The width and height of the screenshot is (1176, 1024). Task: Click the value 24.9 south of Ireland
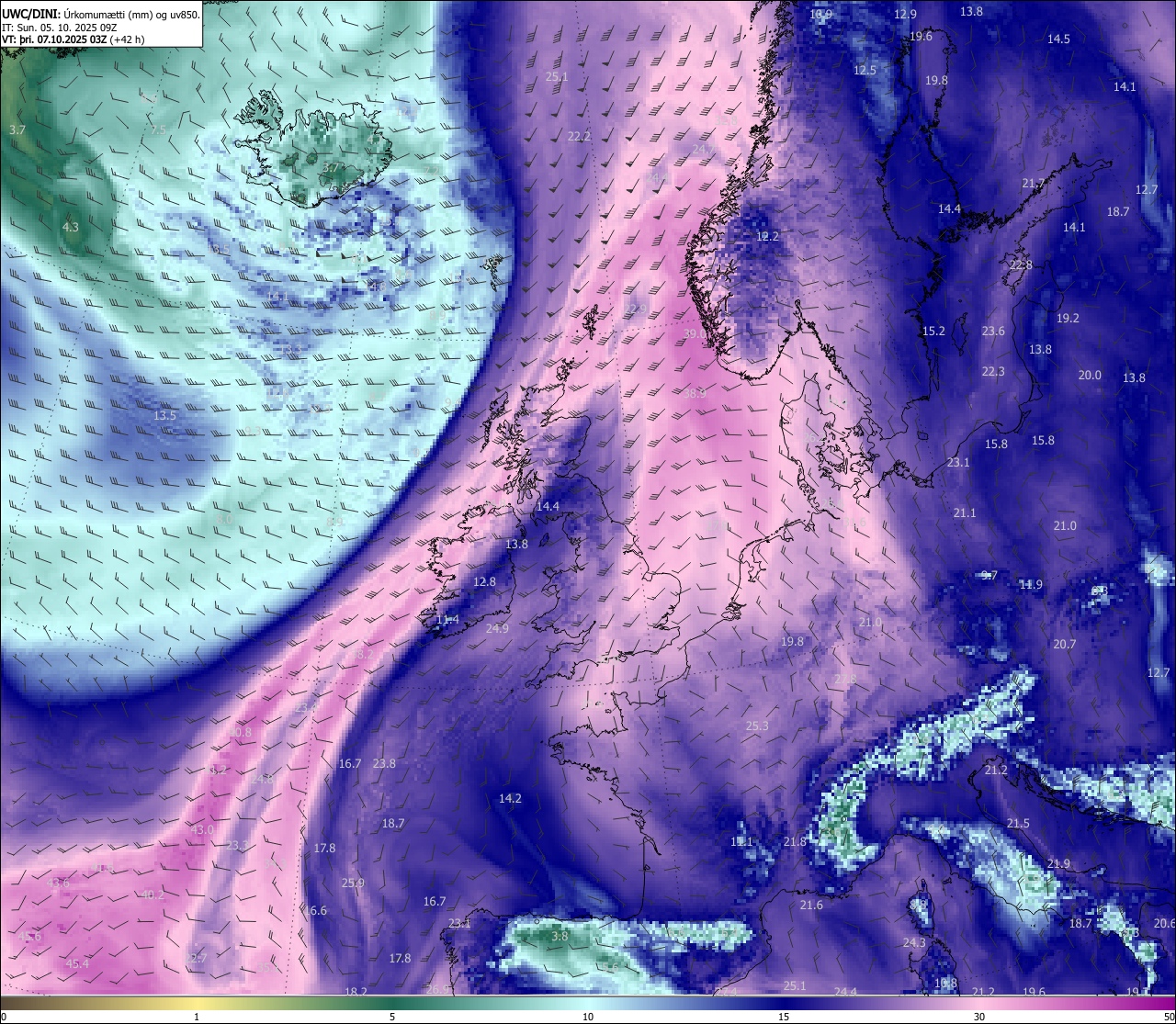coord(497,629)
